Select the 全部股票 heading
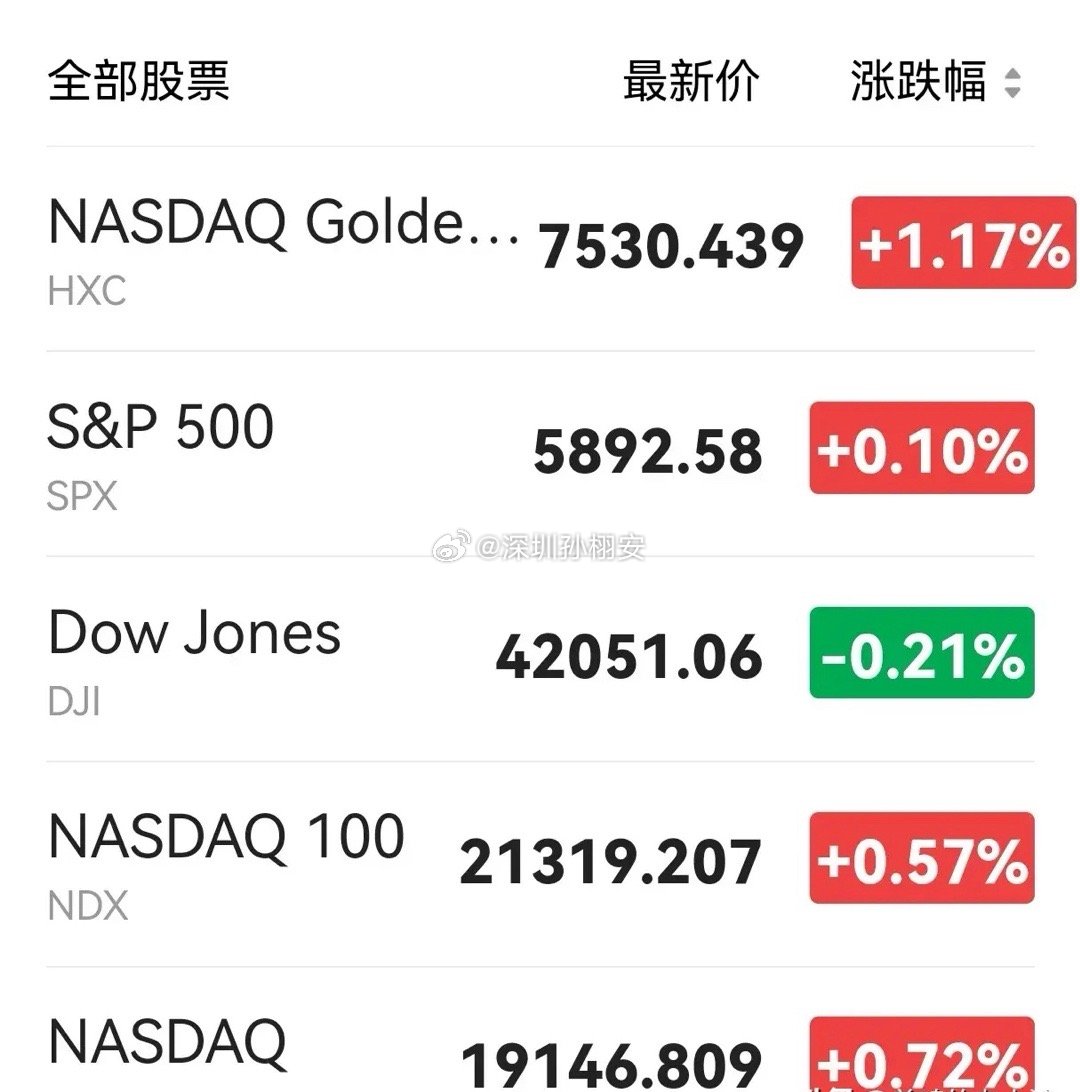1080x1092 pixels. pyautogui.click(x=139, y=81)
